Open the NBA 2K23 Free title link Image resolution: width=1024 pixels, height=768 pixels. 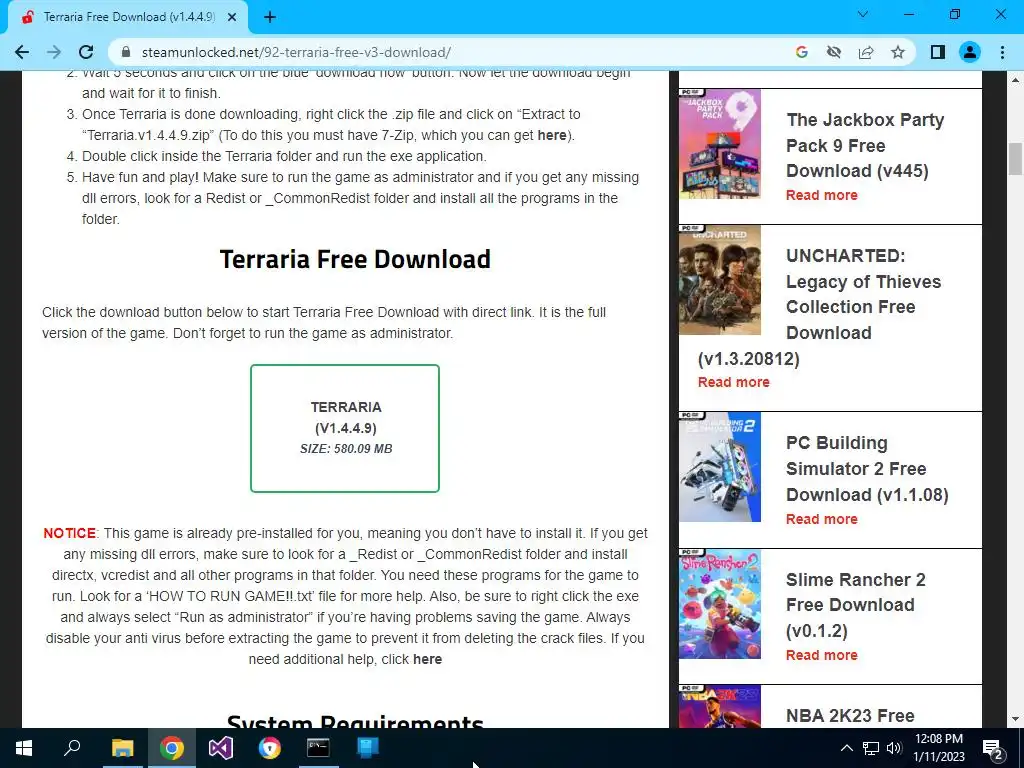click(850, 716)
